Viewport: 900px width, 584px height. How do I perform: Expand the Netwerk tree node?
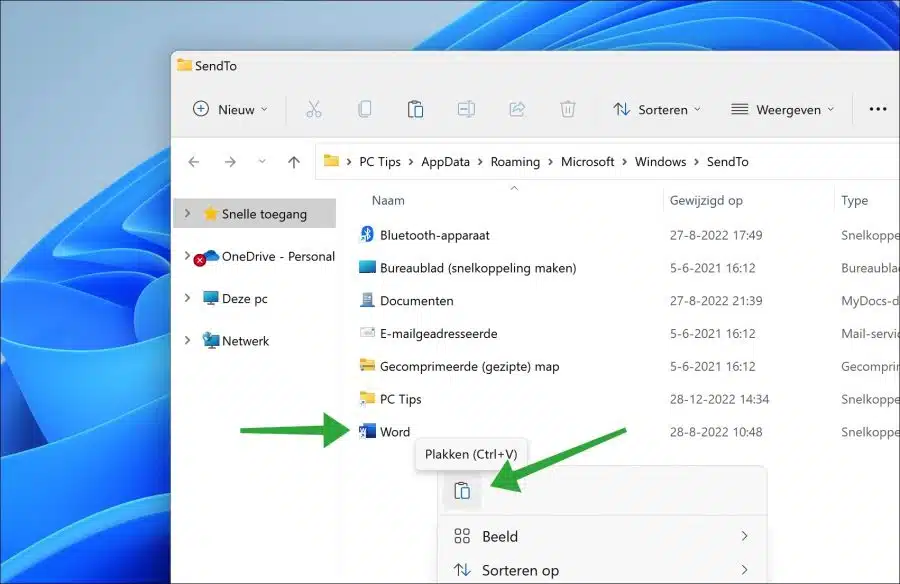[x=187, y=340]
